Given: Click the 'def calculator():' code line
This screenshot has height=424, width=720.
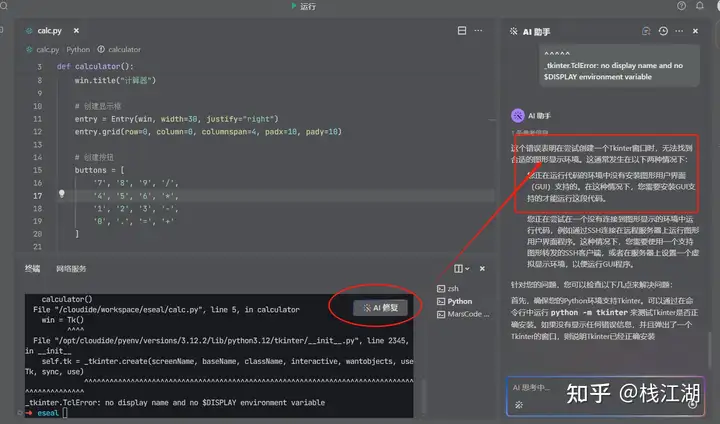Looking at the screenshot, I should 95,67.
